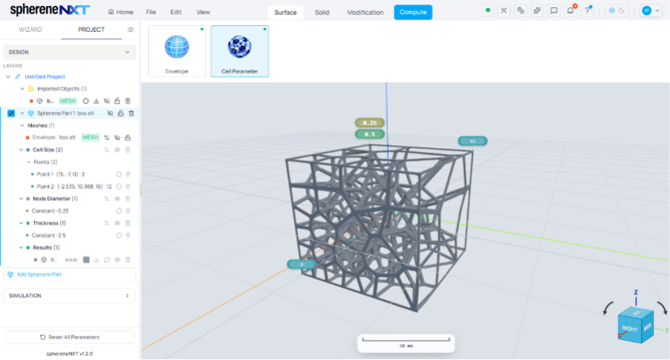Open the user avatar account menu
This screenshot has height=360, width=670.
coord(651,11)
